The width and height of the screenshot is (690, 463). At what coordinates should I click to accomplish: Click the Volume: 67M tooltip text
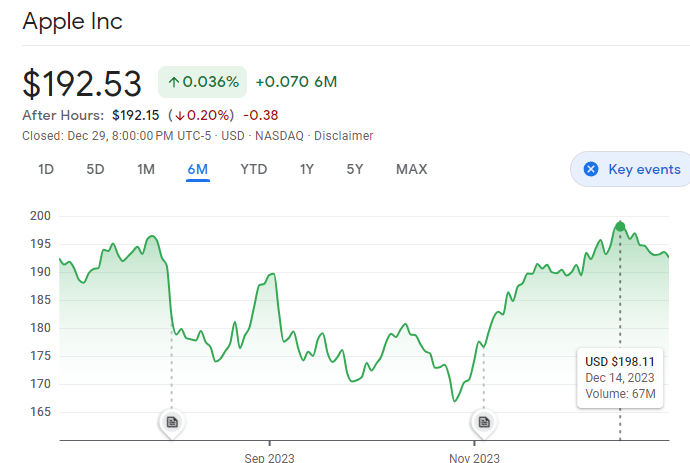[620, 393]
